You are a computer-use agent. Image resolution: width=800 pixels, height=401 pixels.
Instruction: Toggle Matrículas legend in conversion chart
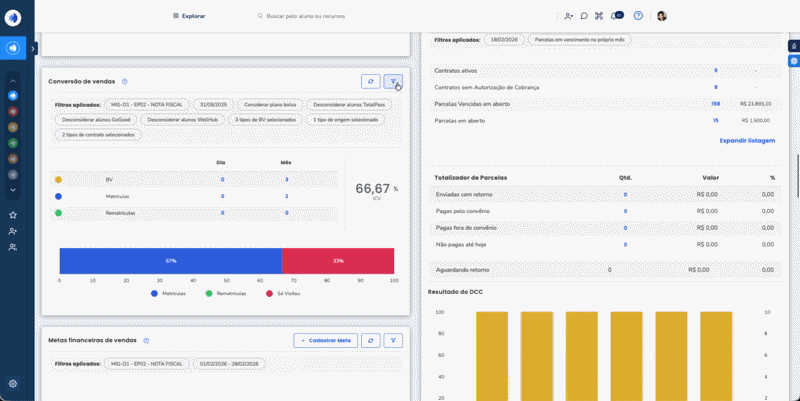pos(168,294)
